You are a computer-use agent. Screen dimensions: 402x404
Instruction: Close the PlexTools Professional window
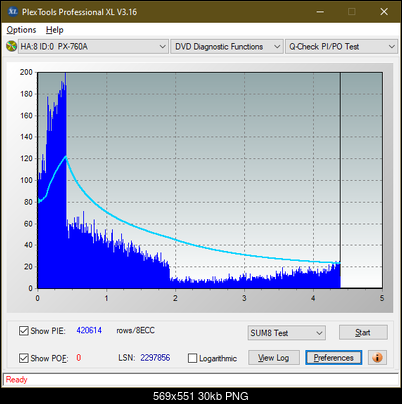384,12
